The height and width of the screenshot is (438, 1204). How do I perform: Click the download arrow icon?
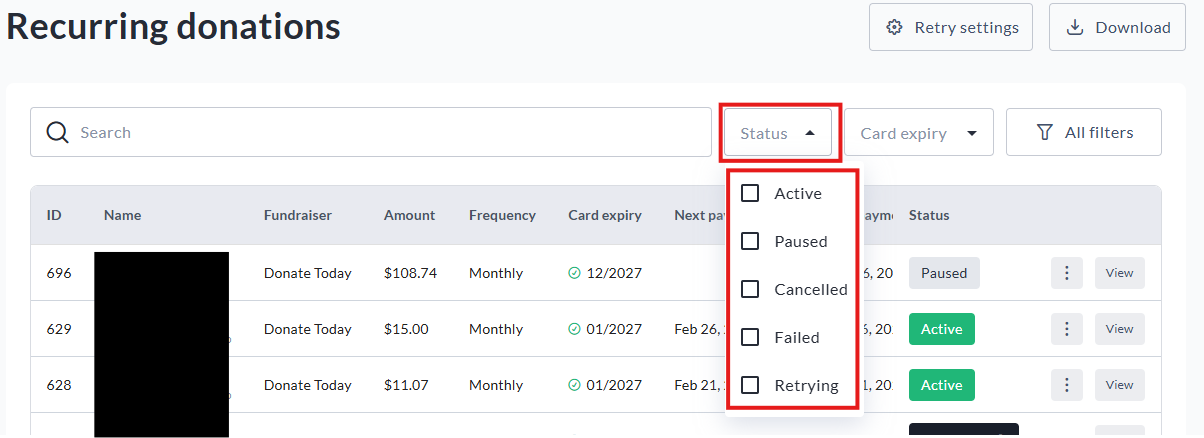[x=1075, y=27]
